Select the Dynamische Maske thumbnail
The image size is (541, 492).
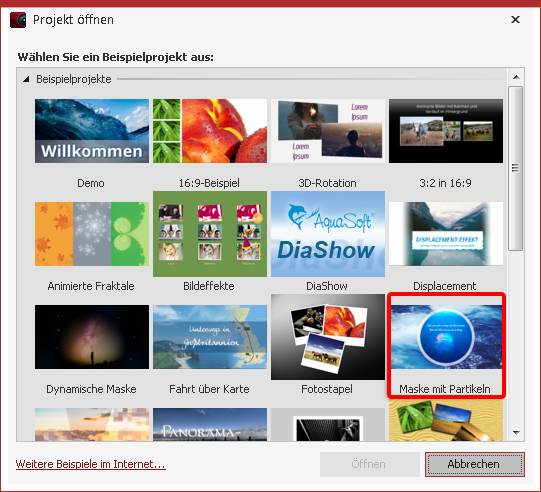92,337
